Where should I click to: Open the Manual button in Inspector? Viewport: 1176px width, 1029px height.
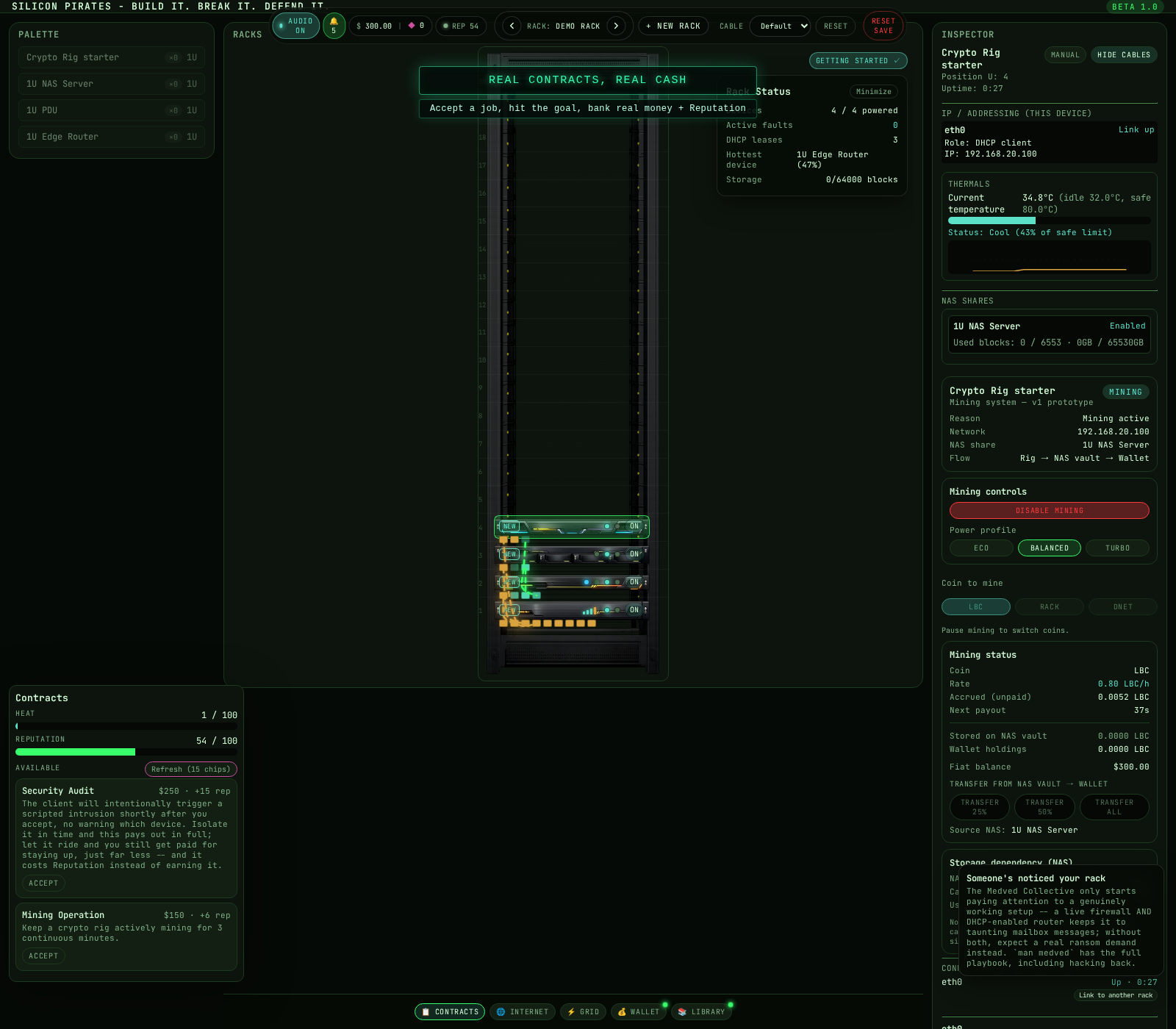[x=1065, y=55]
